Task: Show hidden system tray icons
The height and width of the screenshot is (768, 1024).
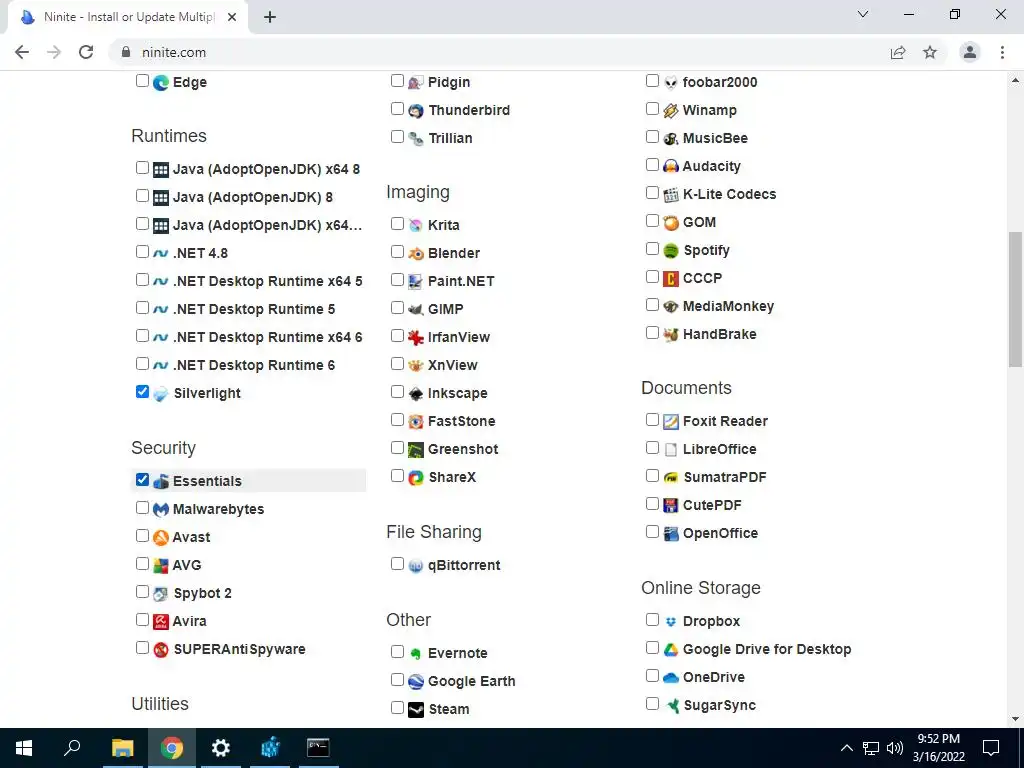Action: point(846,748)
